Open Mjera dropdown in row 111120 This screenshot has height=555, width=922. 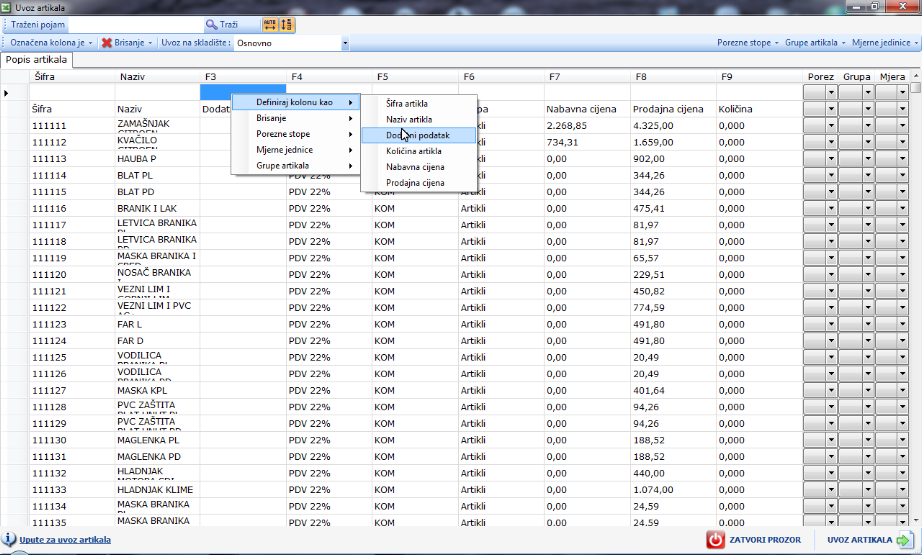pyautogui.click(x=903, y=275)
